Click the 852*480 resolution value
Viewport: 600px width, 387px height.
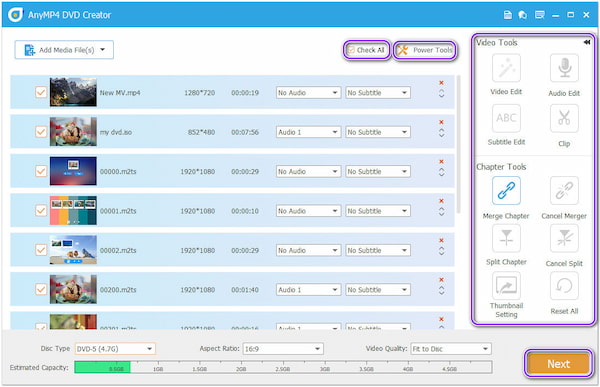coord(201,132)
